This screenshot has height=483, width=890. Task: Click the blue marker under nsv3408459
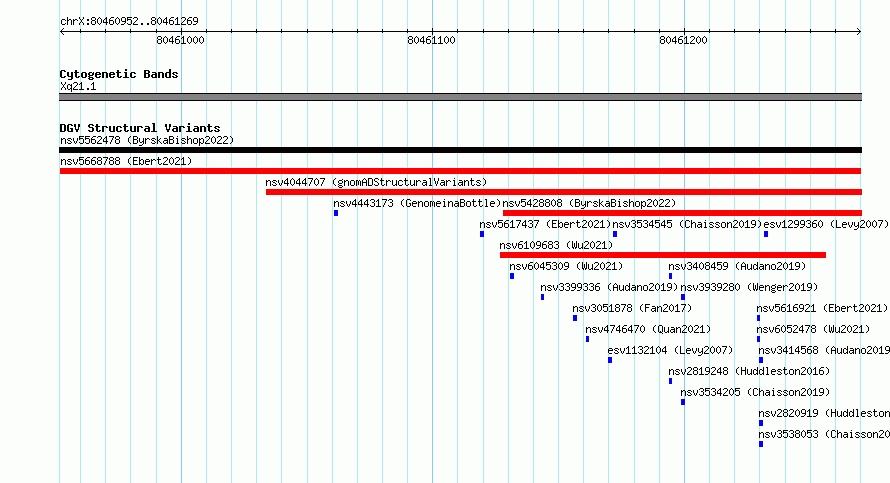(670, 276)
